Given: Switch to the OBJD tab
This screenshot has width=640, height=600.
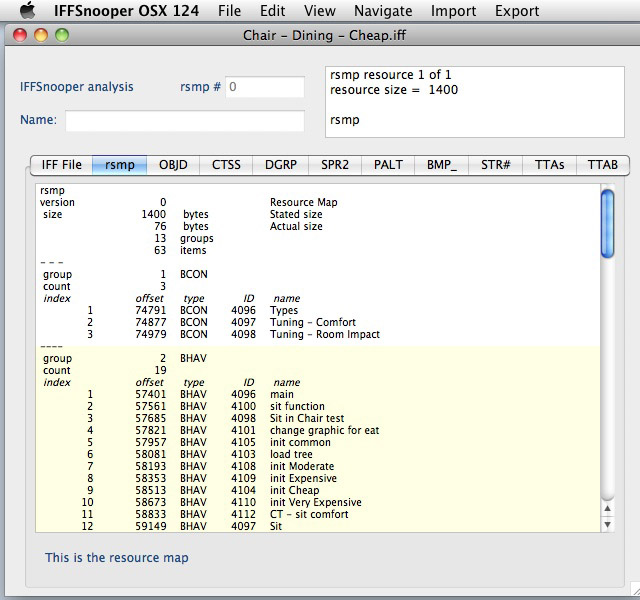Looking at the screenshot, I should (173, 165).
